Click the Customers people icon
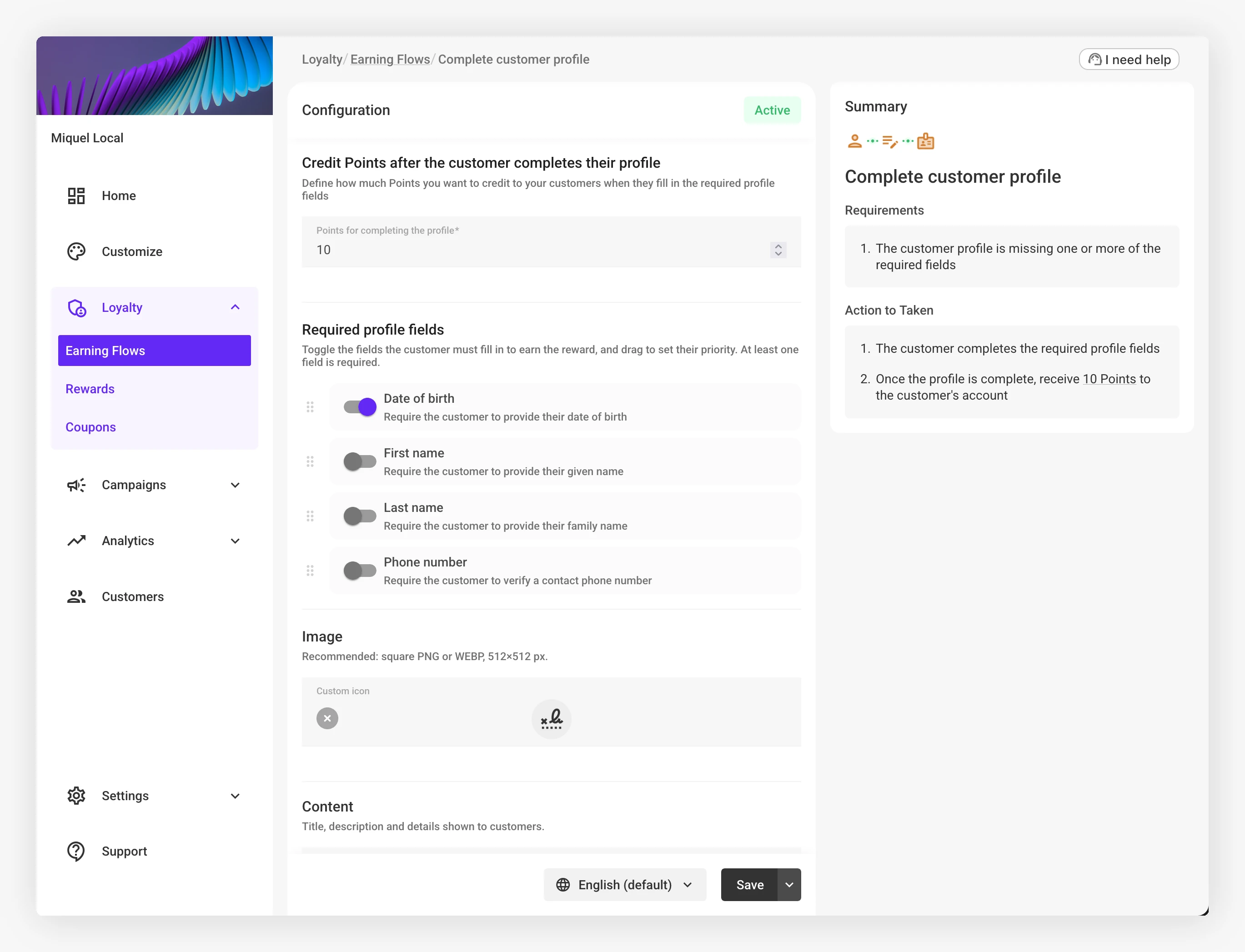The width and height of the screenshot is (1245, 952). (x=76, y=596)
